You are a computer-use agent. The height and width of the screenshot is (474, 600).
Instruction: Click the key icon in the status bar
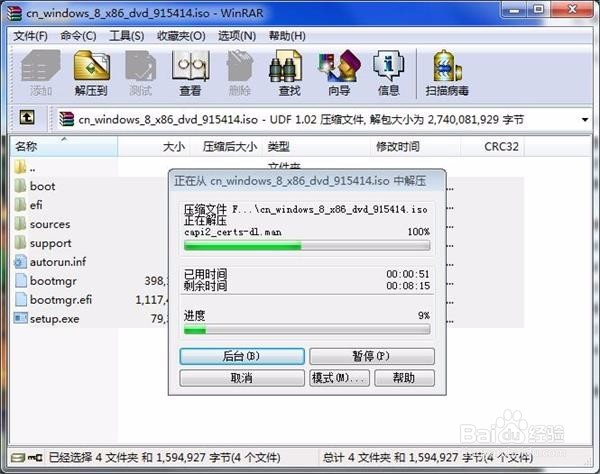click(35, 458)
